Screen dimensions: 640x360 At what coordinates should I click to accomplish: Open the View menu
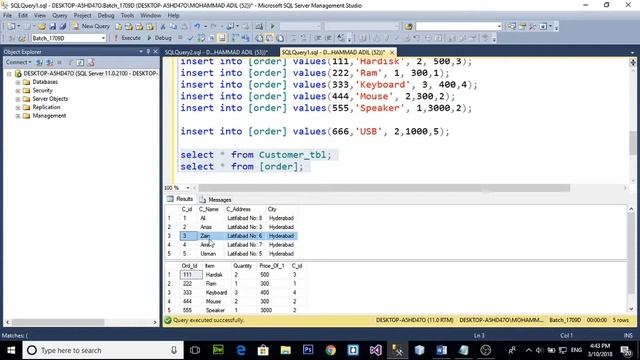[40, 16]
